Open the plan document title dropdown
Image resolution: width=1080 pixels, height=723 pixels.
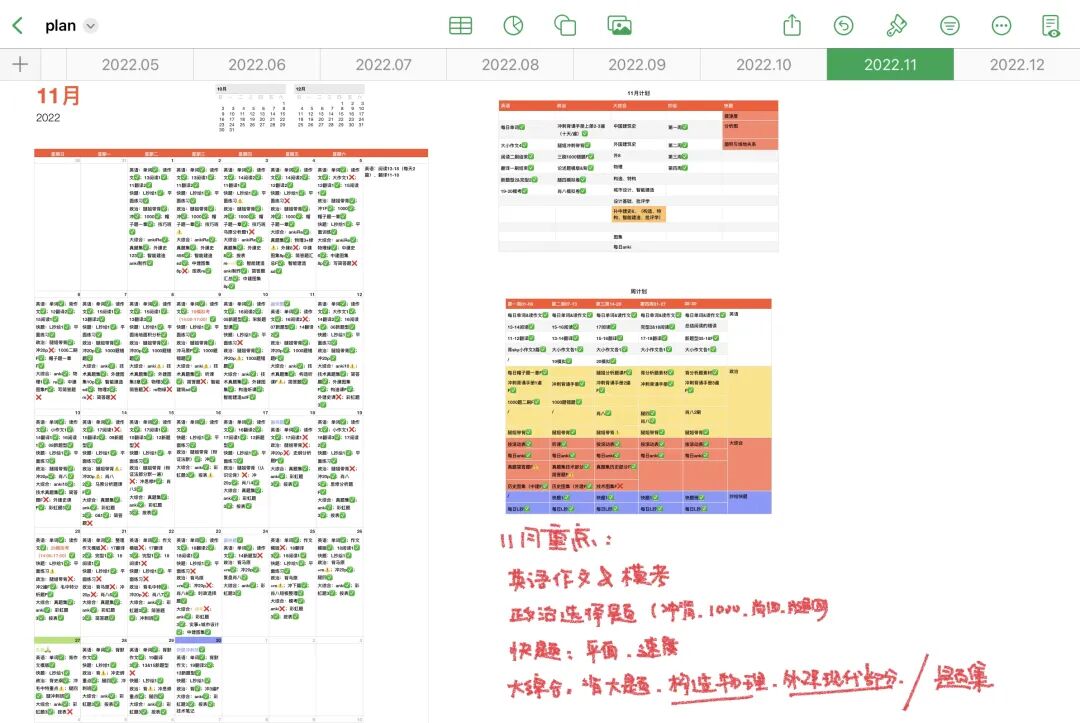coord(91,26)
